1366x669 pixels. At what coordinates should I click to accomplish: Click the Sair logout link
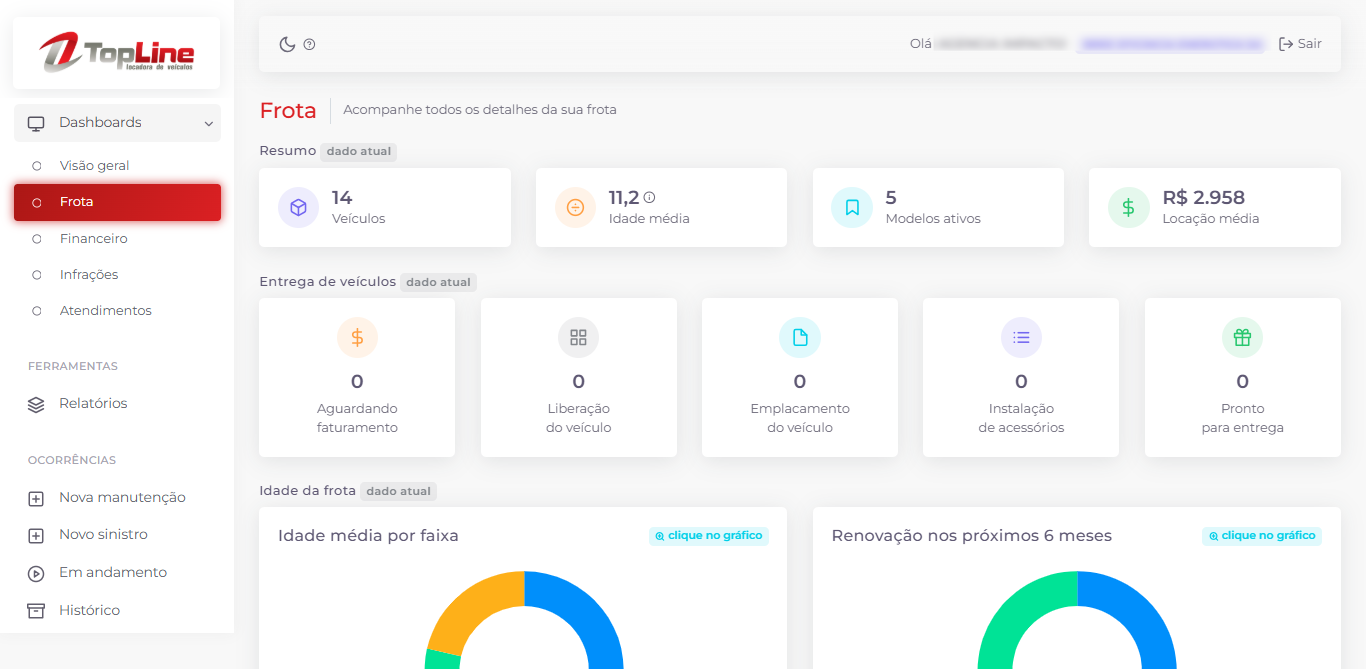click(x=1300, y=44)
